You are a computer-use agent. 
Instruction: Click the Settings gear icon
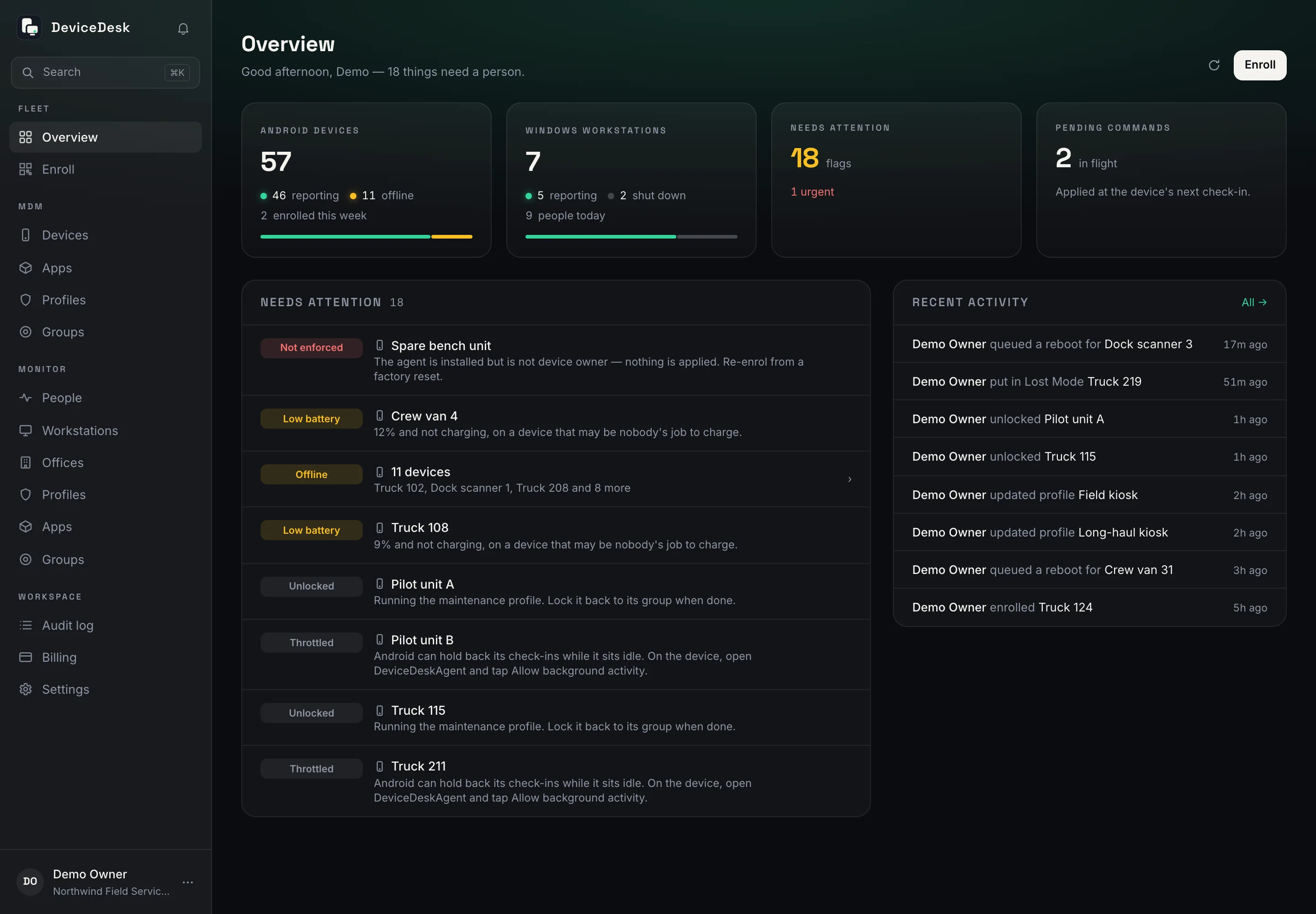[x=25, y=689]
